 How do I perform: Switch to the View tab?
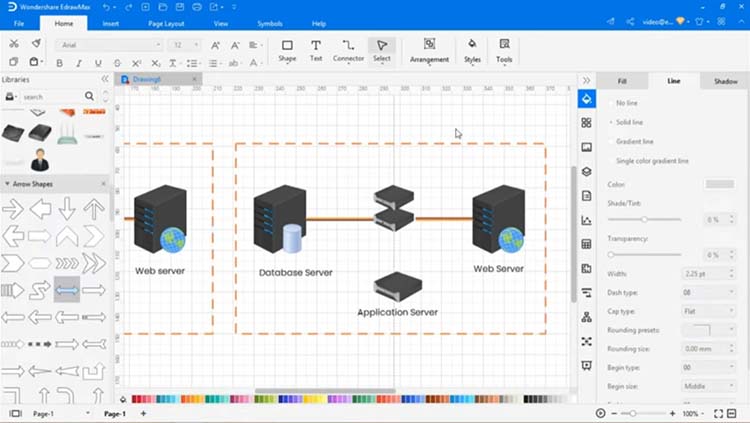pyautogui.click(x=221, y=23)
